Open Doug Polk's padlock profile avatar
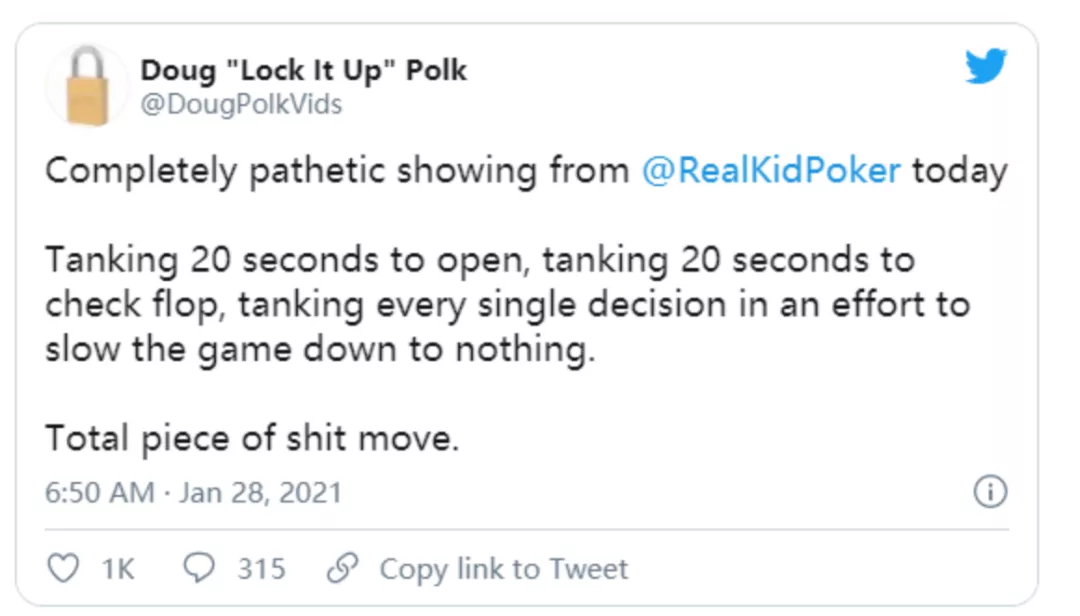This screenshot has height=616, width=1080. pos(87,85)
